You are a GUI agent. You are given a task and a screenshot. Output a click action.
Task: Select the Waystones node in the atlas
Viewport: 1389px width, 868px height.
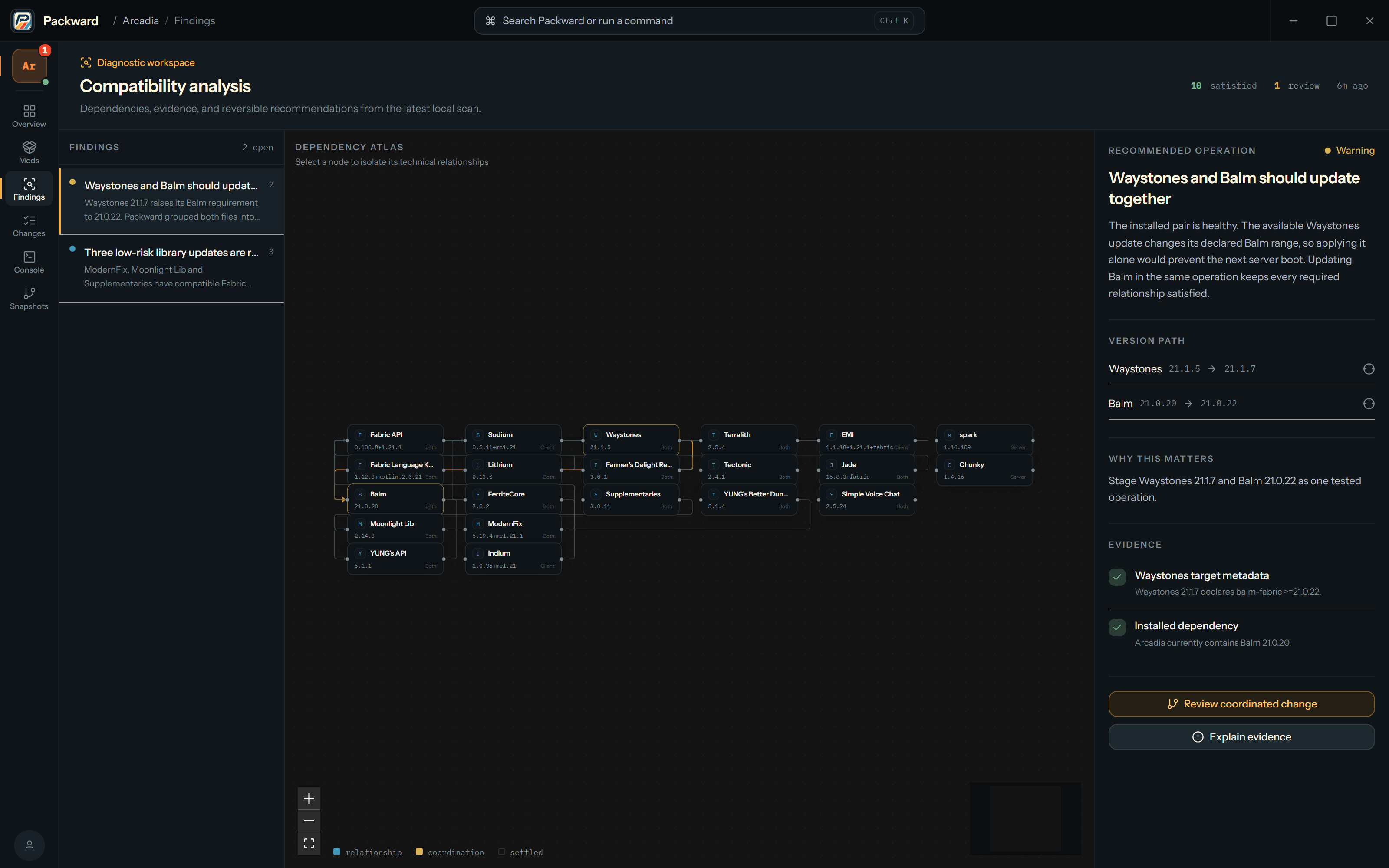pyautogui.click(x=632, y=441)
